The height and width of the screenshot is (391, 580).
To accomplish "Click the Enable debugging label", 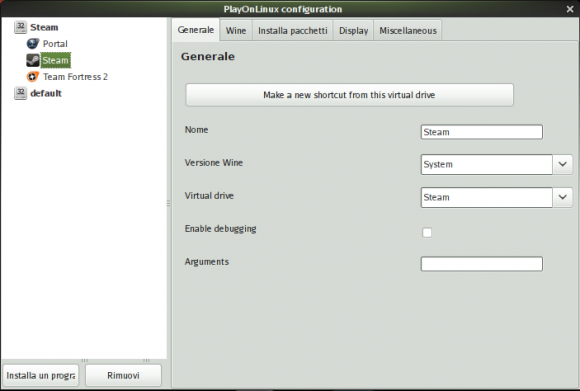I will pos(220,229).
